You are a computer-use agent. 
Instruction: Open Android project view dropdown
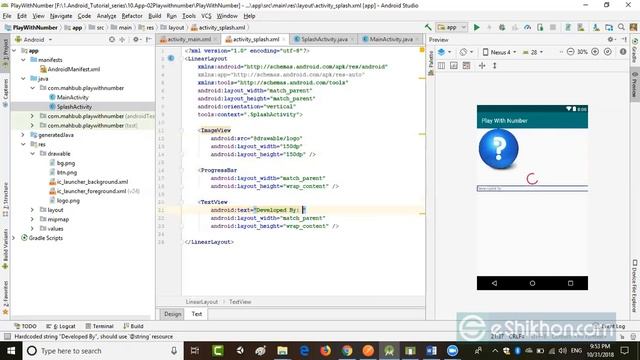click(x=33, y=40)
